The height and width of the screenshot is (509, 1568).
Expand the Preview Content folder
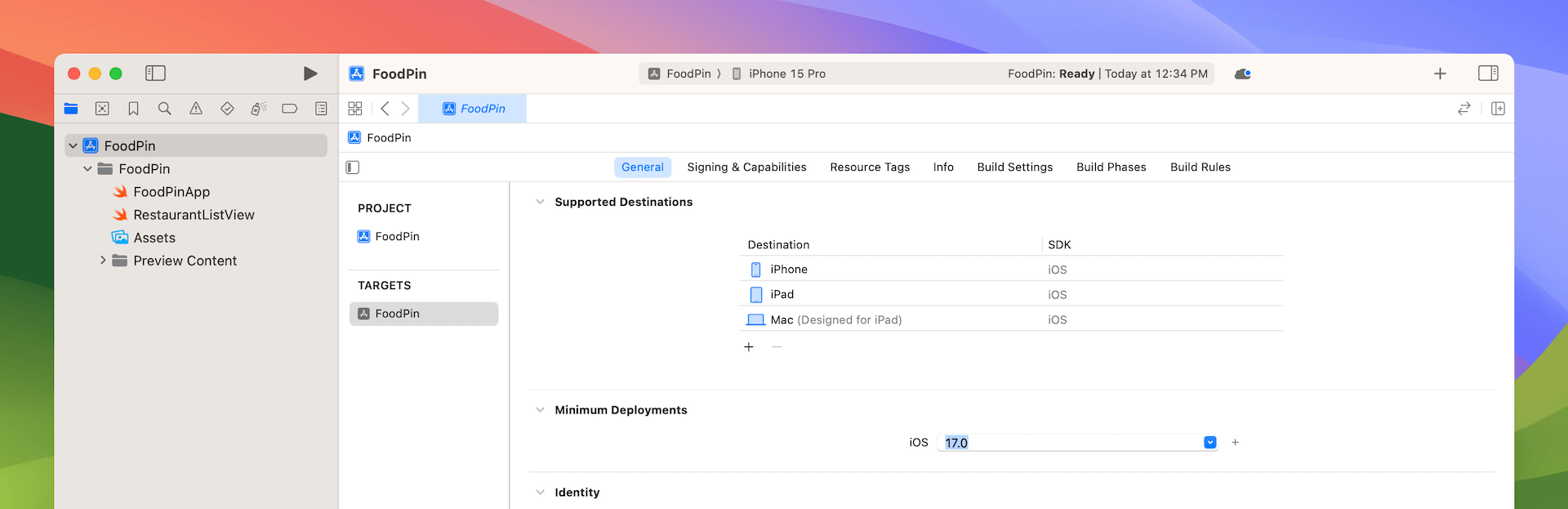click(103, 261)
